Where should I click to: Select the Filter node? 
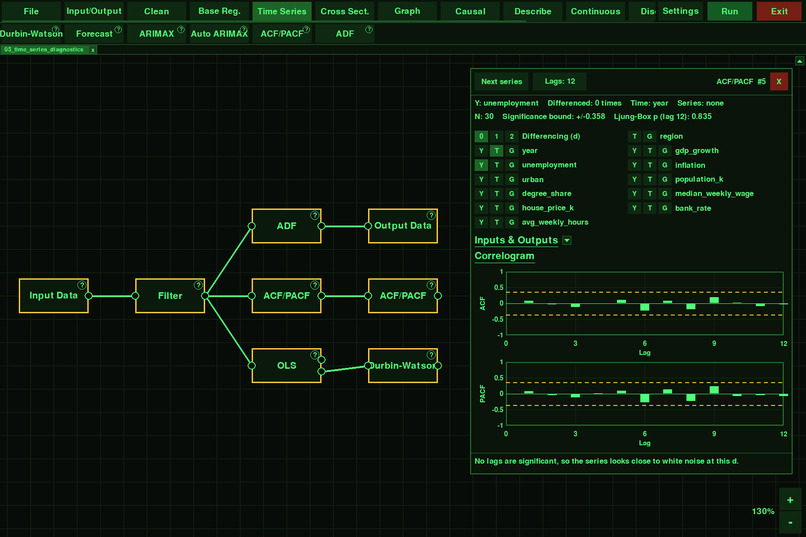(170, 296)
